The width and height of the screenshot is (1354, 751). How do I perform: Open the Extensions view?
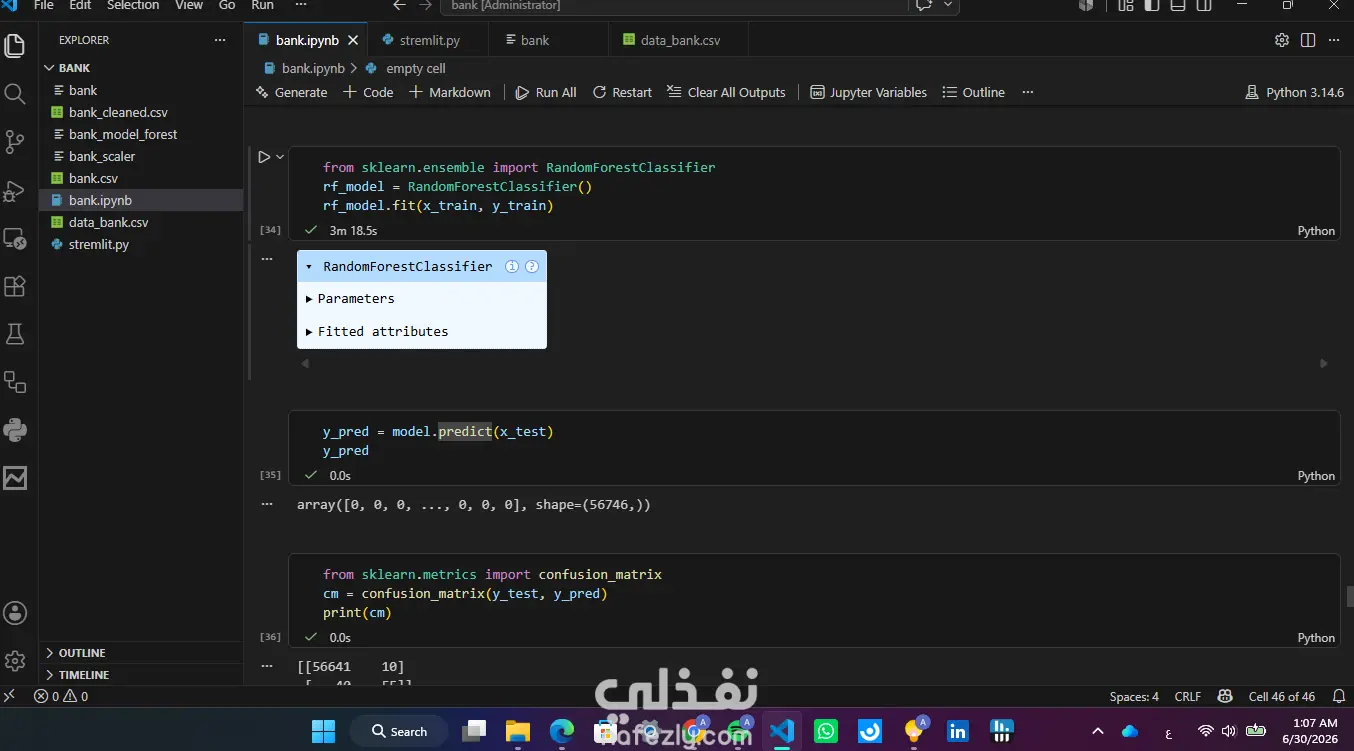pyautogui.click(x=15, y=286)
